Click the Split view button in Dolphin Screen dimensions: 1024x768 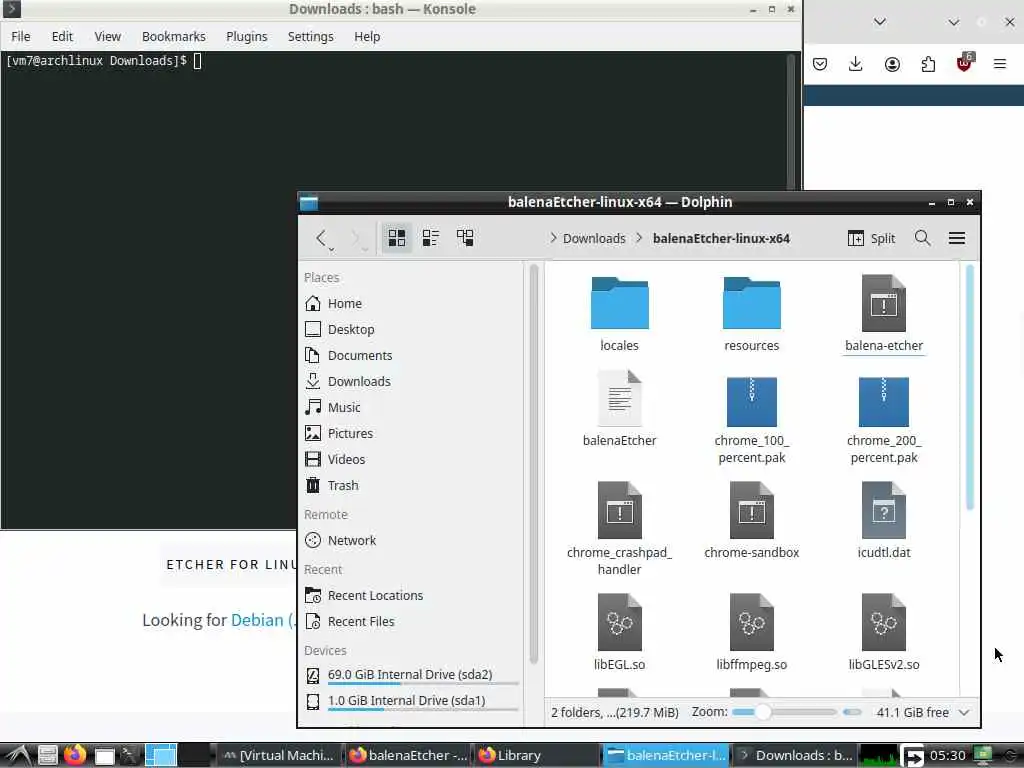coord(871,238)
